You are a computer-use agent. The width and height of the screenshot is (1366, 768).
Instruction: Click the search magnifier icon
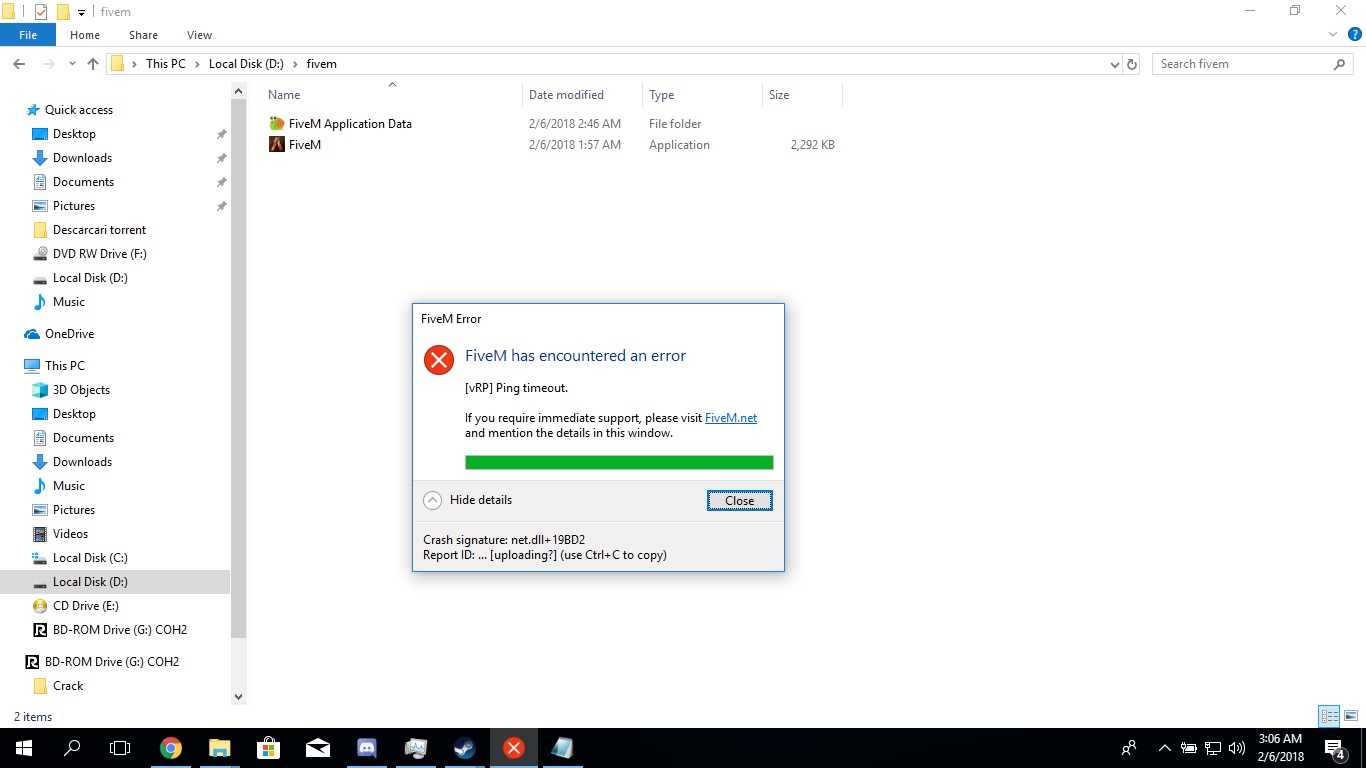pyautogui.click(x=1340, y=64)
